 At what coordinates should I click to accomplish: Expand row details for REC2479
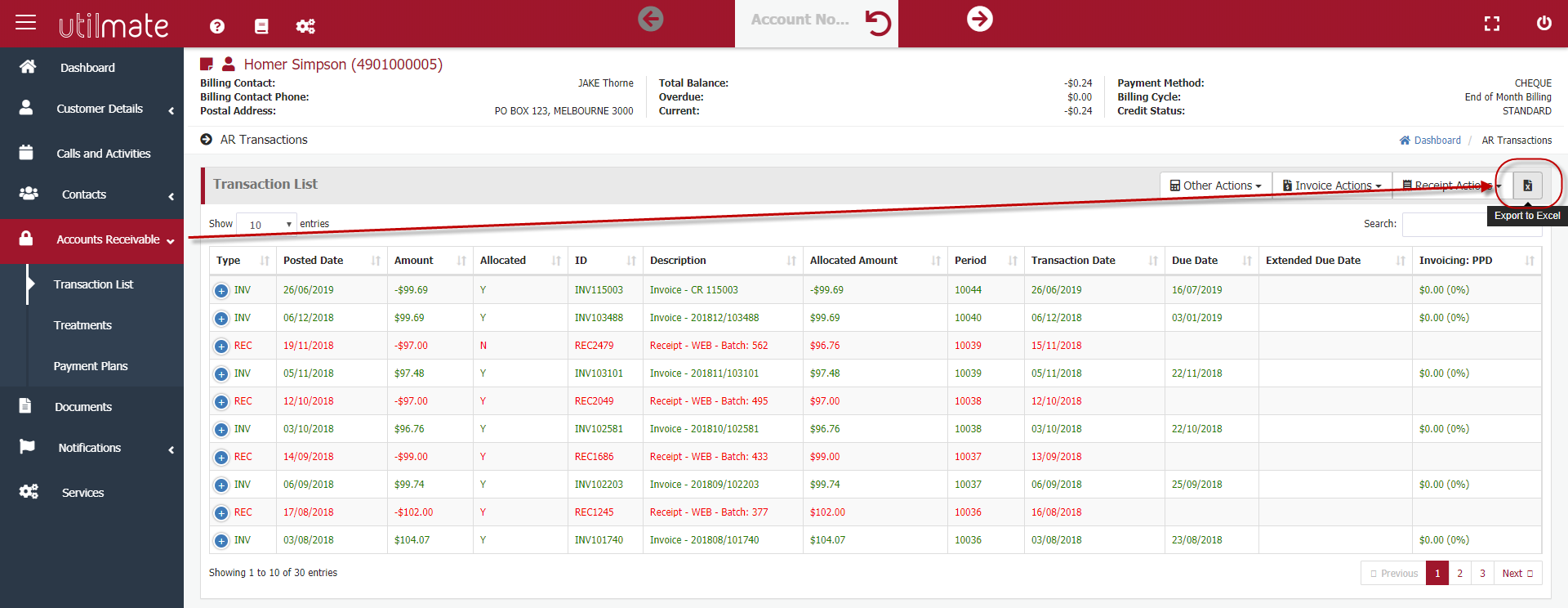click(221, 346)
